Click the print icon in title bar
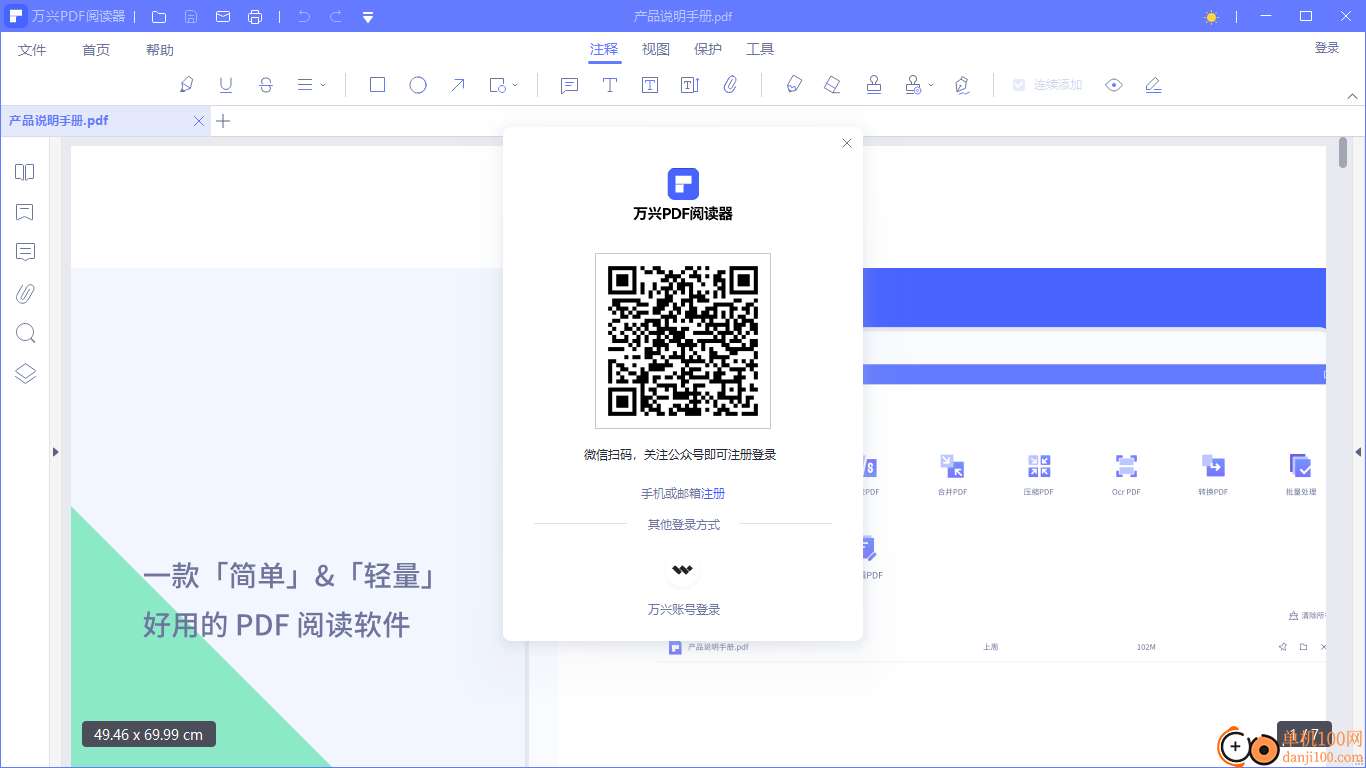The height and width of the screenshot is (768, 1366). (x=255, y=17)
